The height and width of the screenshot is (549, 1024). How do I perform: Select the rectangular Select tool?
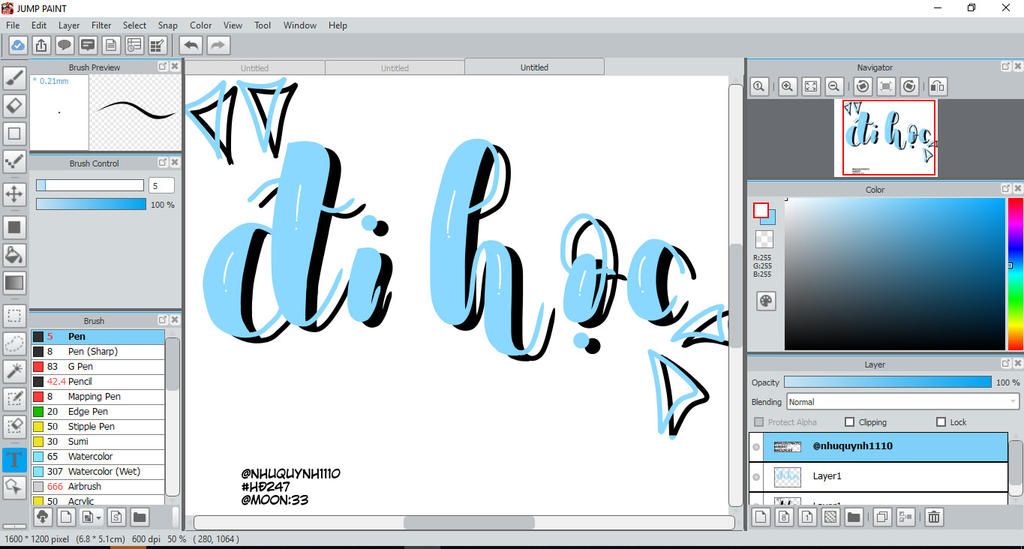click(14, 317)
